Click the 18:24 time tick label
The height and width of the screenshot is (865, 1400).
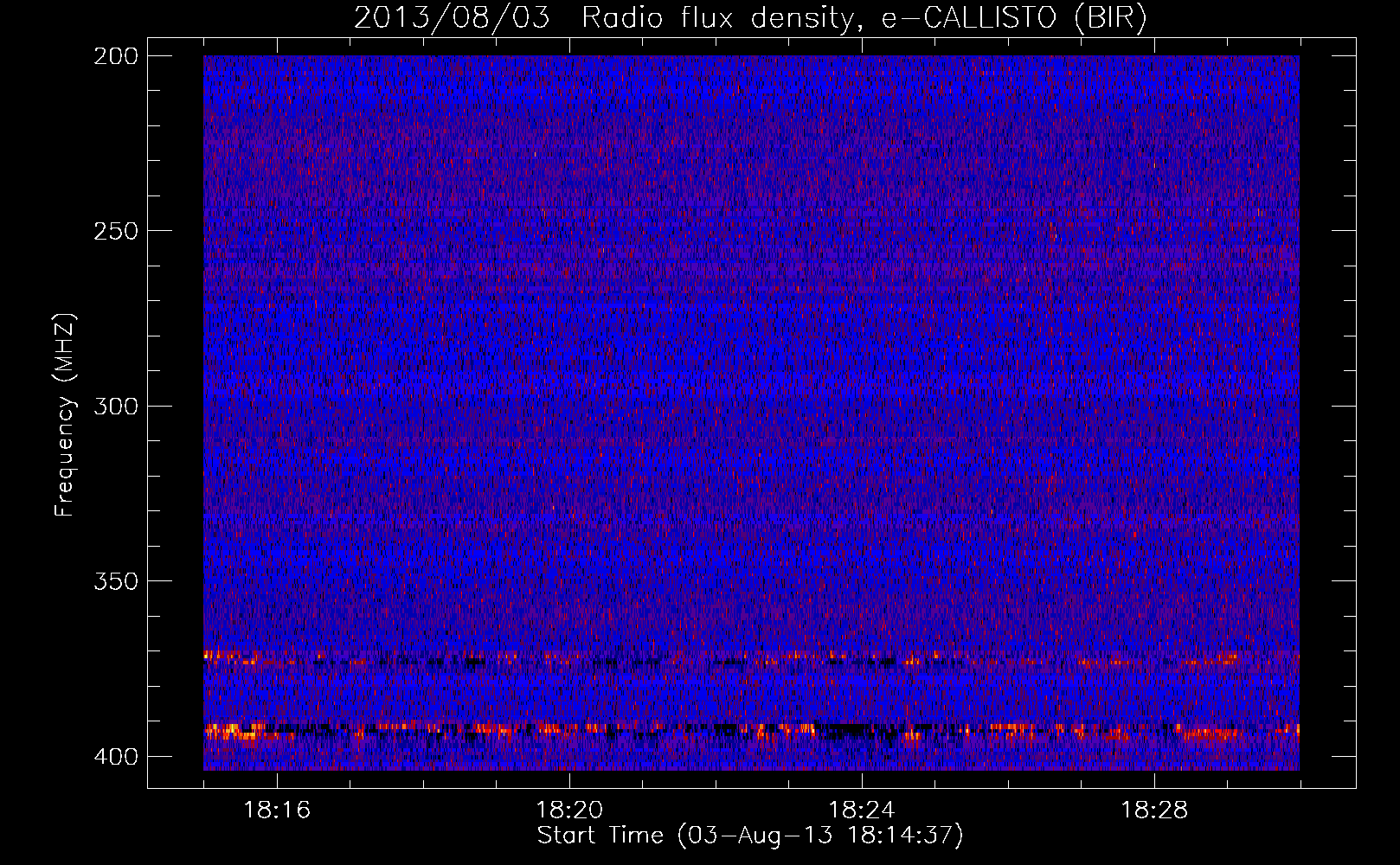pyautogui.click(x=862, y=810)
